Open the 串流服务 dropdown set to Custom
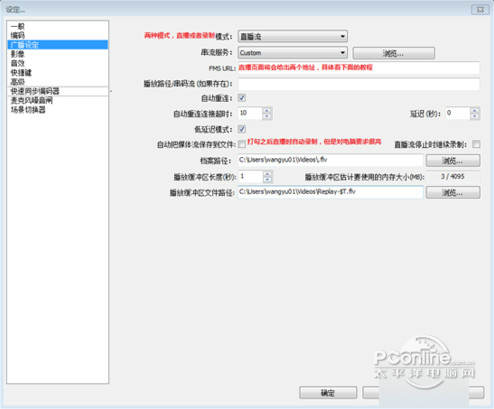The width and height of the screenshot is (494, 409). click(293, 53)
